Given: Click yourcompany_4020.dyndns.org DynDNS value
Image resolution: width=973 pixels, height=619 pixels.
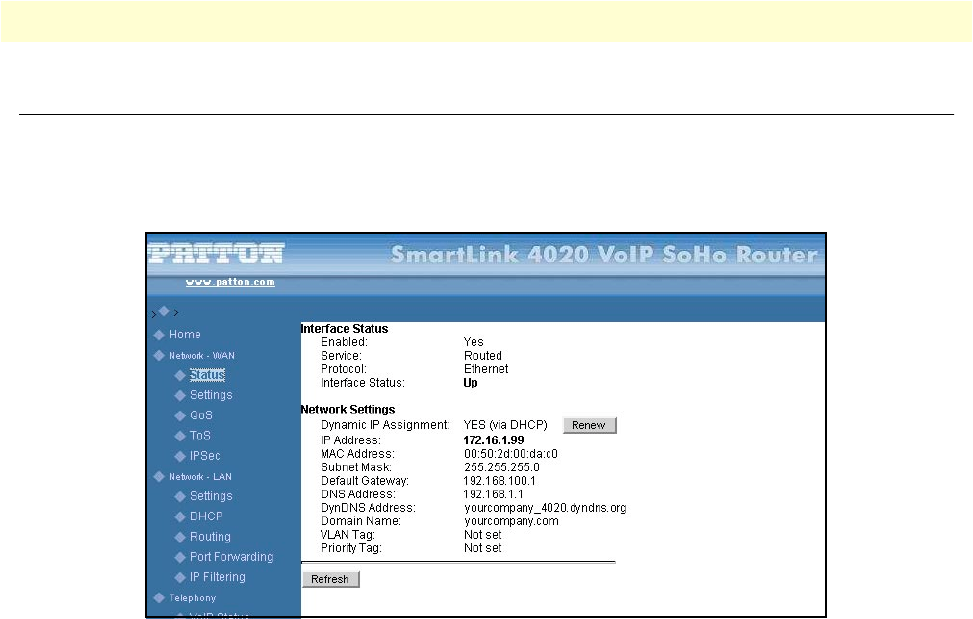Looking at the screenshot, I should click(545, 508).
